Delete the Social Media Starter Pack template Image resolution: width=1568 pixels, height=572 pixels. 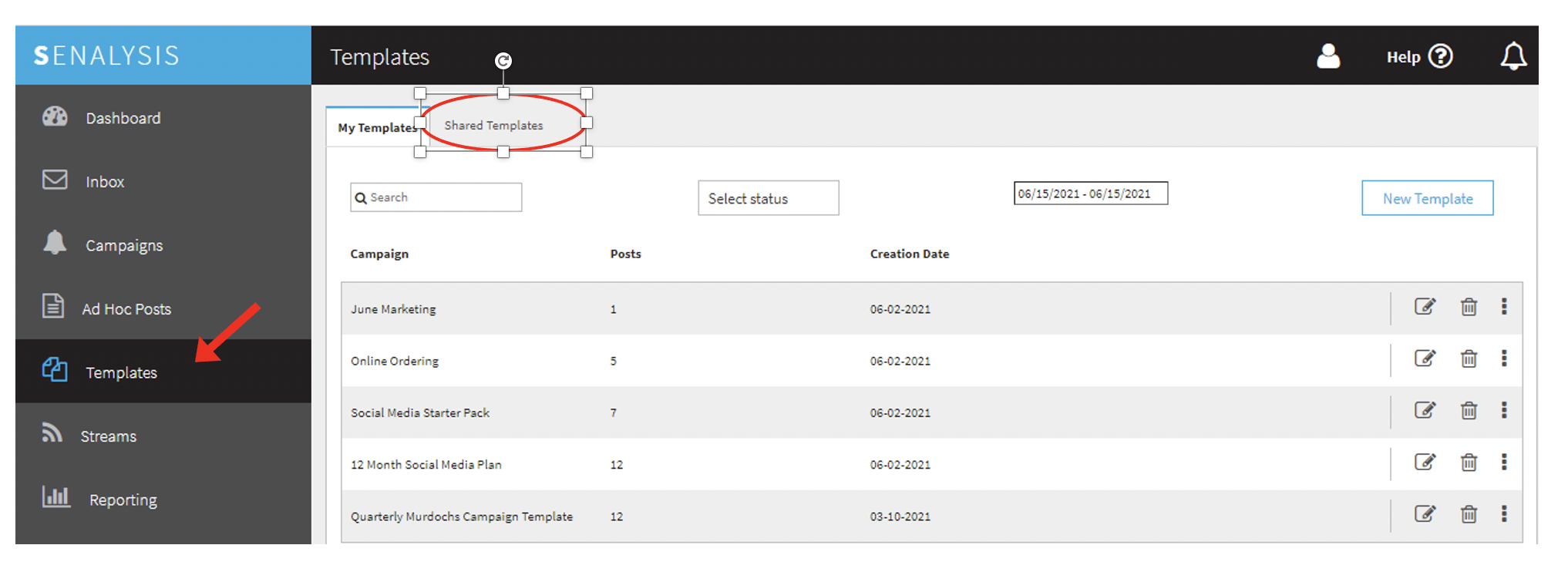pos(1469,410)
